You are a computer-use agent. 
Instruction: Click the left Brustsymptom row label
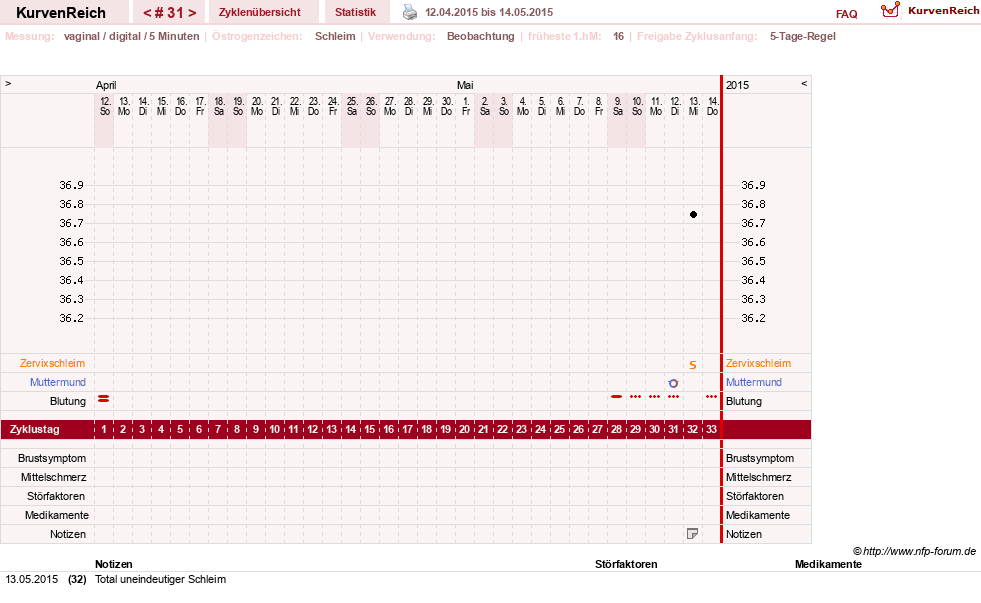pos(52,459)
